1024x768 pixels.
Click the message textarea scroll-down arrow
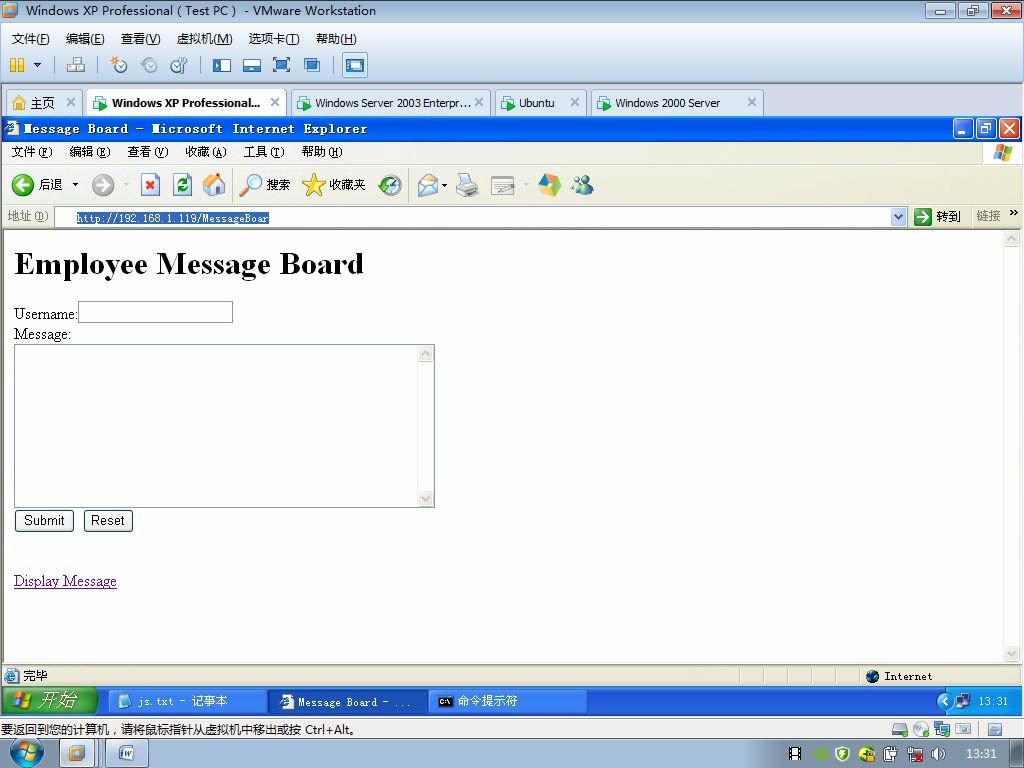[x=425, y=499]
